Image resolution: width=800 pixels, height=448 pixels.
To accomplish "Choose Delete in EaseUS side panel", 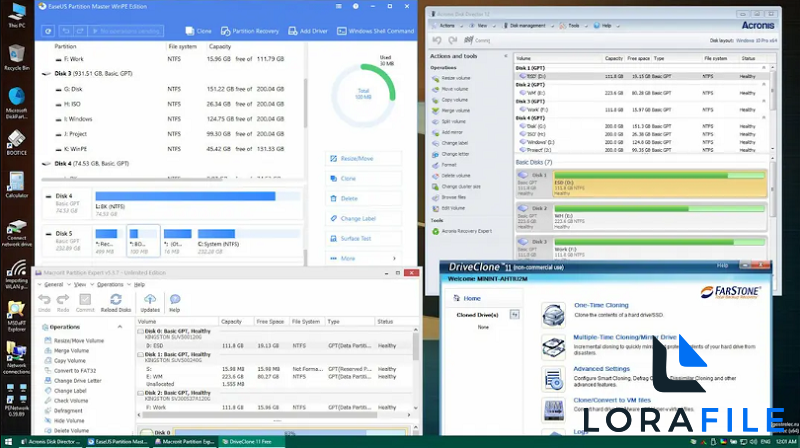I will coord(363,198).
